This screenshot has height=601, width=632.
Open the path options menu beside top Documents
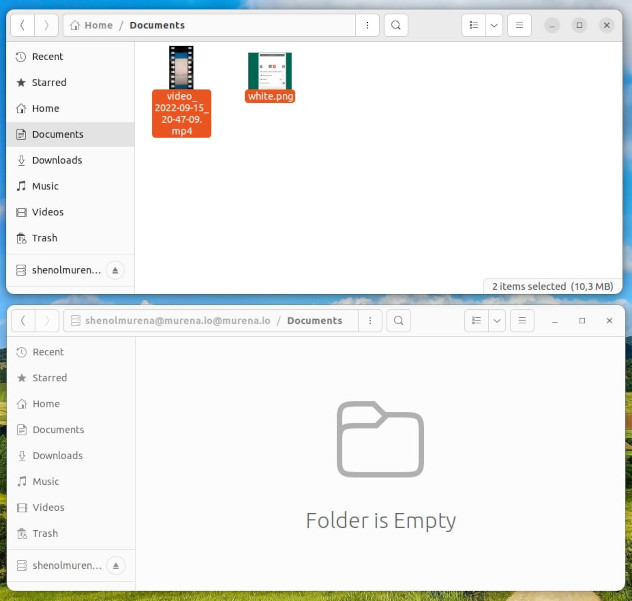[x=367, y=25]
